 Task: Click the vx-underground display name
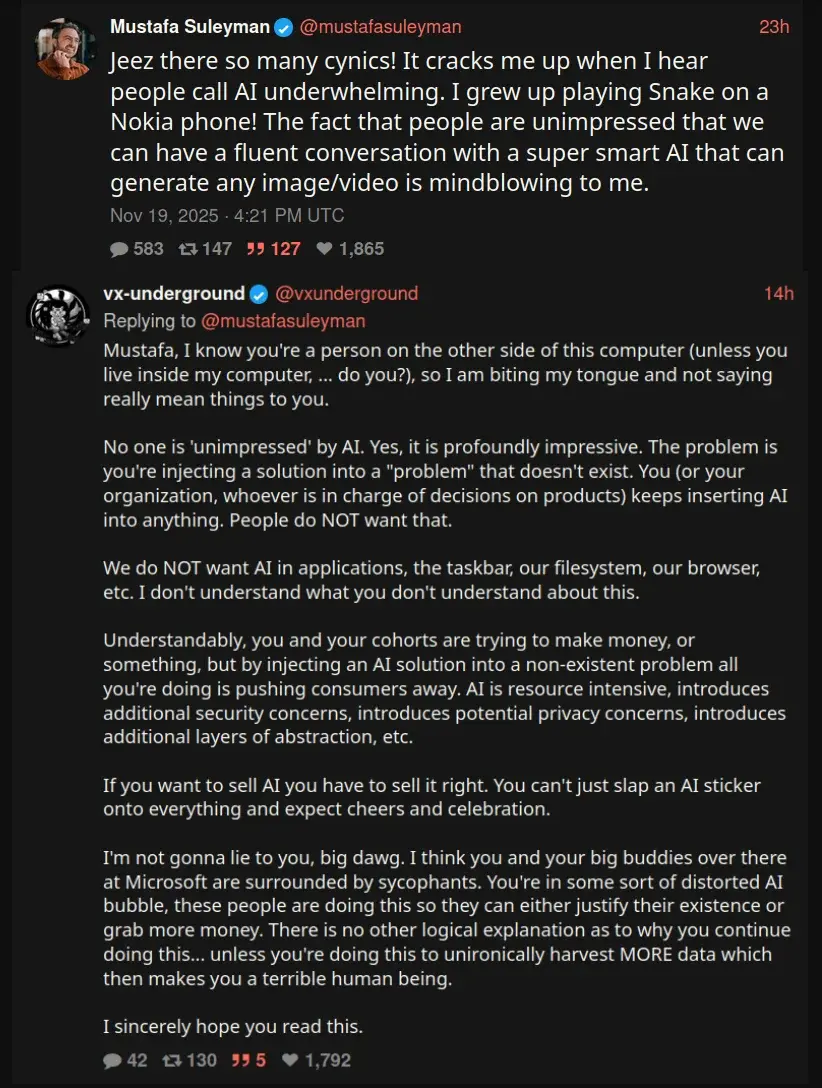(174, 294)
